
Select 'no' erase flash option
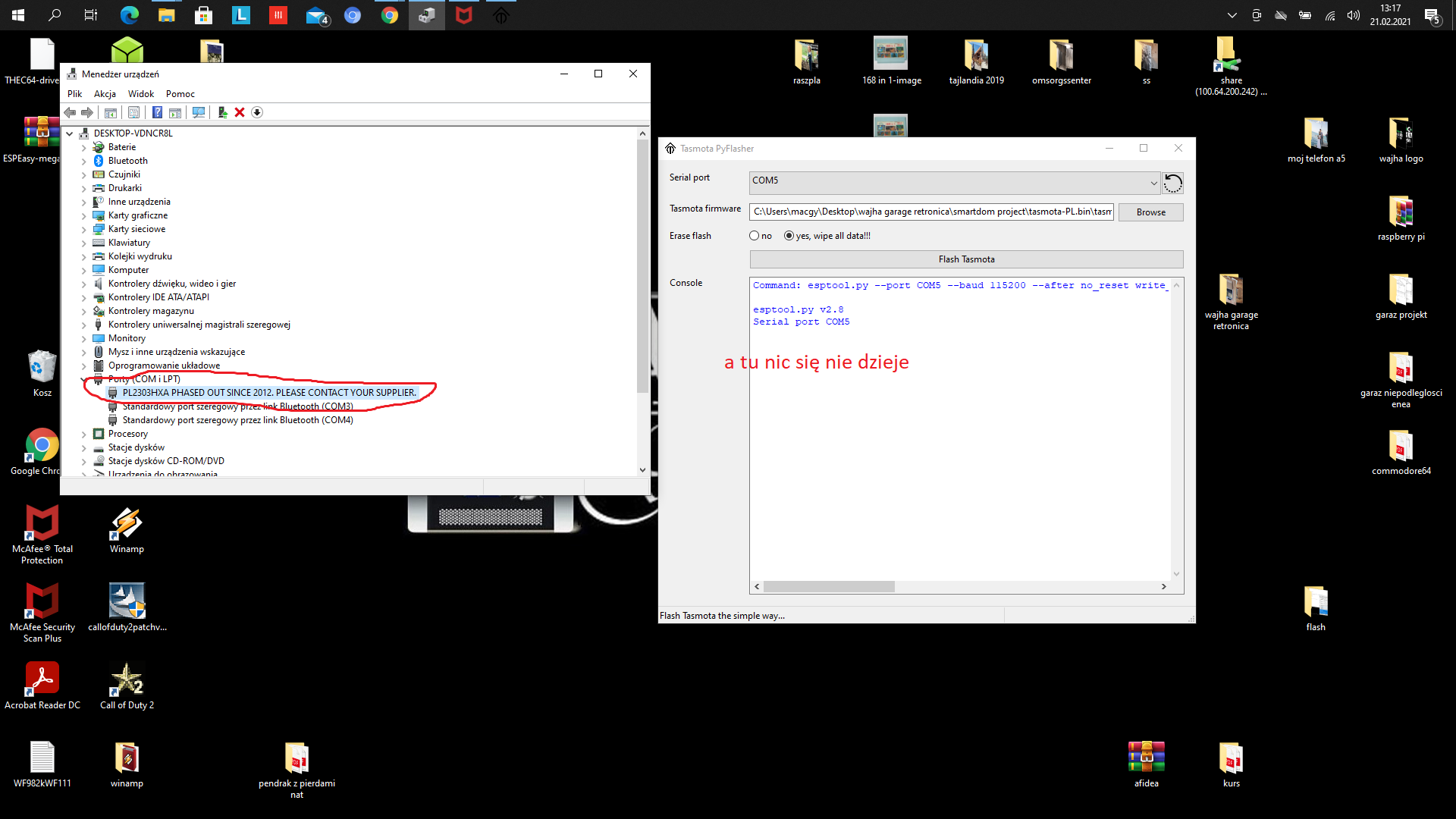coord(755,236)
